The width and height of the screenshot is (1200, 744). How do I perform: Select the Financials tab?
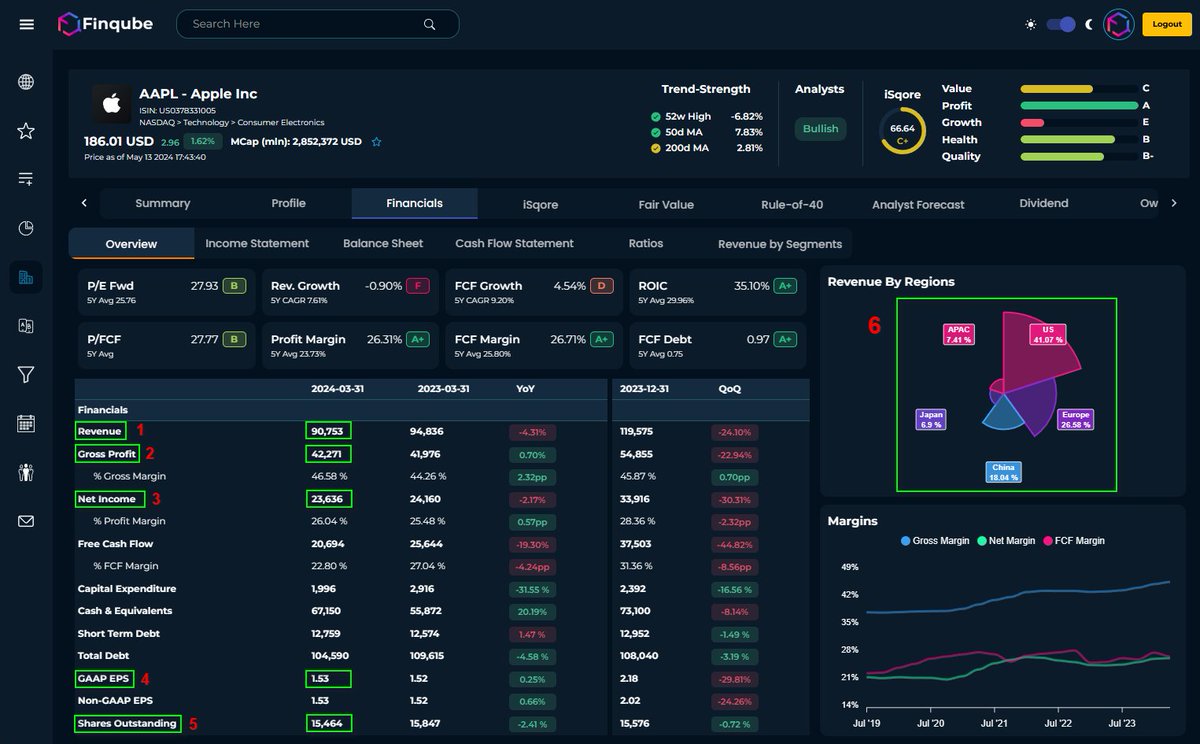(414, 203)
